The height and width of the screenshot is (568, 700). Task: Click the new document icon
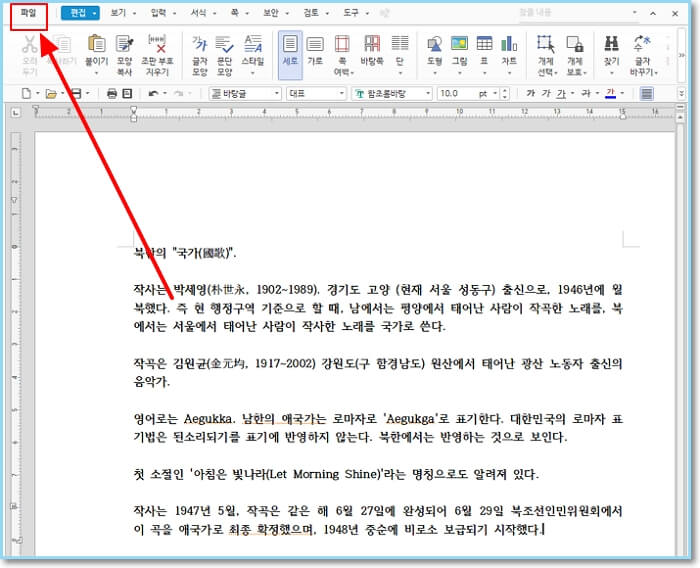26,93
